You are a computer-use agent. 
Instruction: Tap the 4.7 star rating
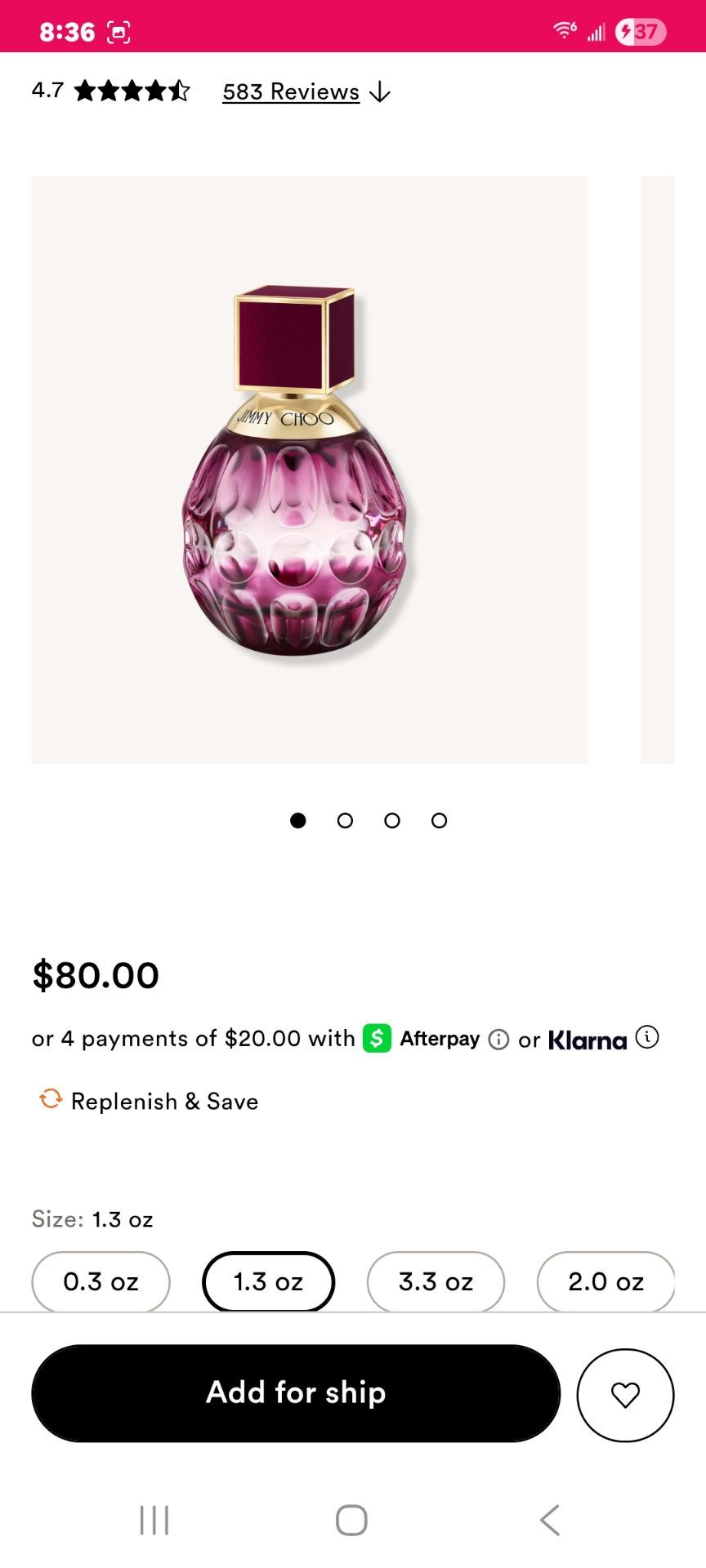point(110,90)
